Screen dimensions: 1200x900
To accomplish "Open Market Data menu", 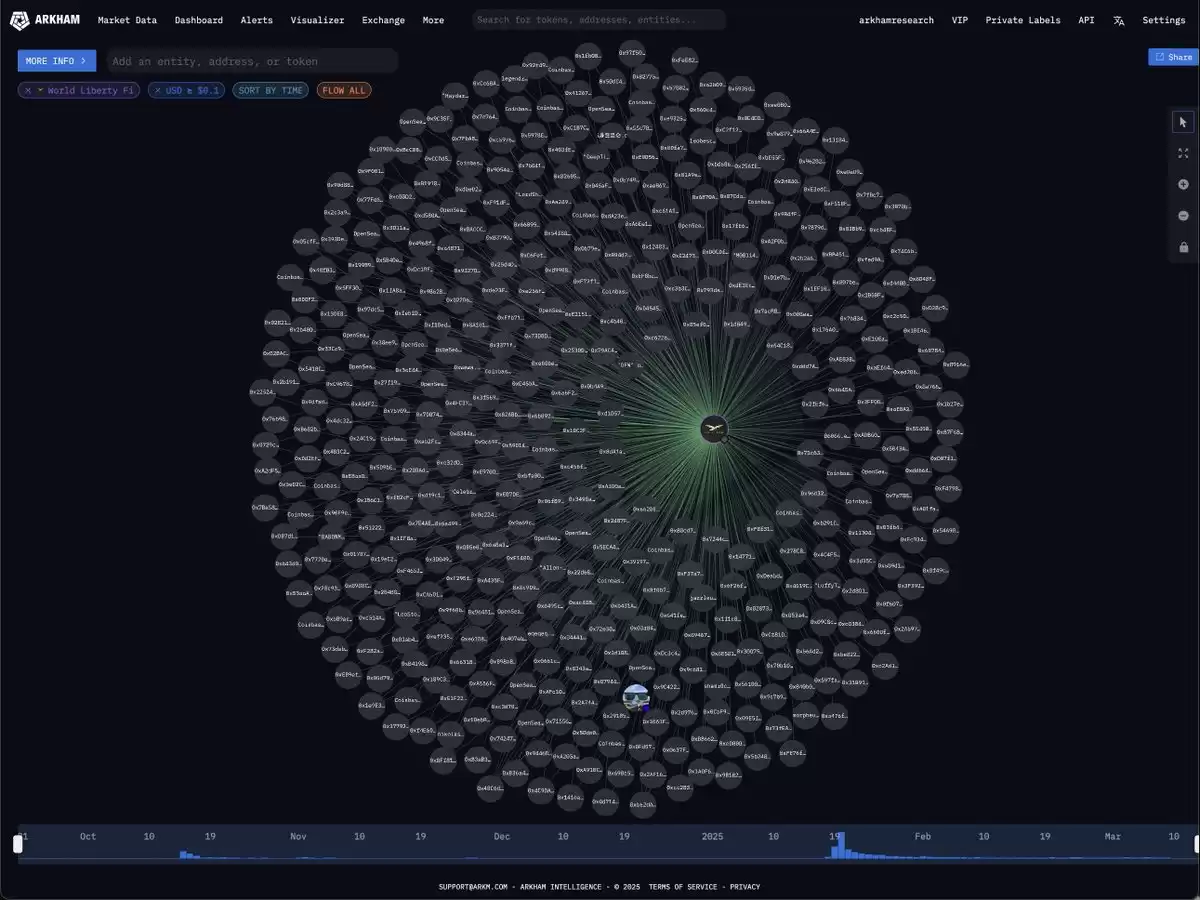I will coord(127,20).
